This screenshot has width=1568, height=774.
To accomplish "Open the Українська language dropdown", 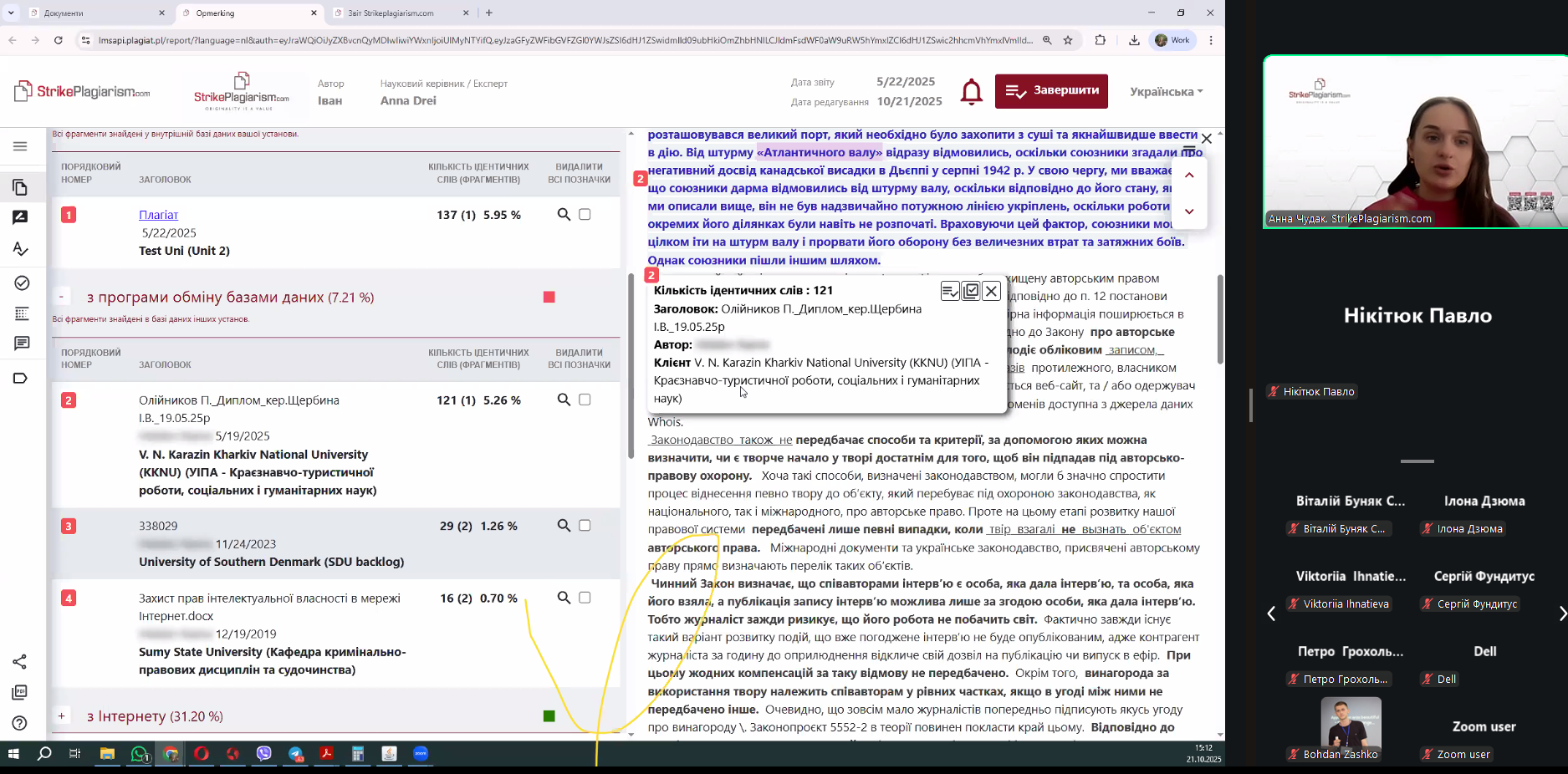I will [1166, 92].
